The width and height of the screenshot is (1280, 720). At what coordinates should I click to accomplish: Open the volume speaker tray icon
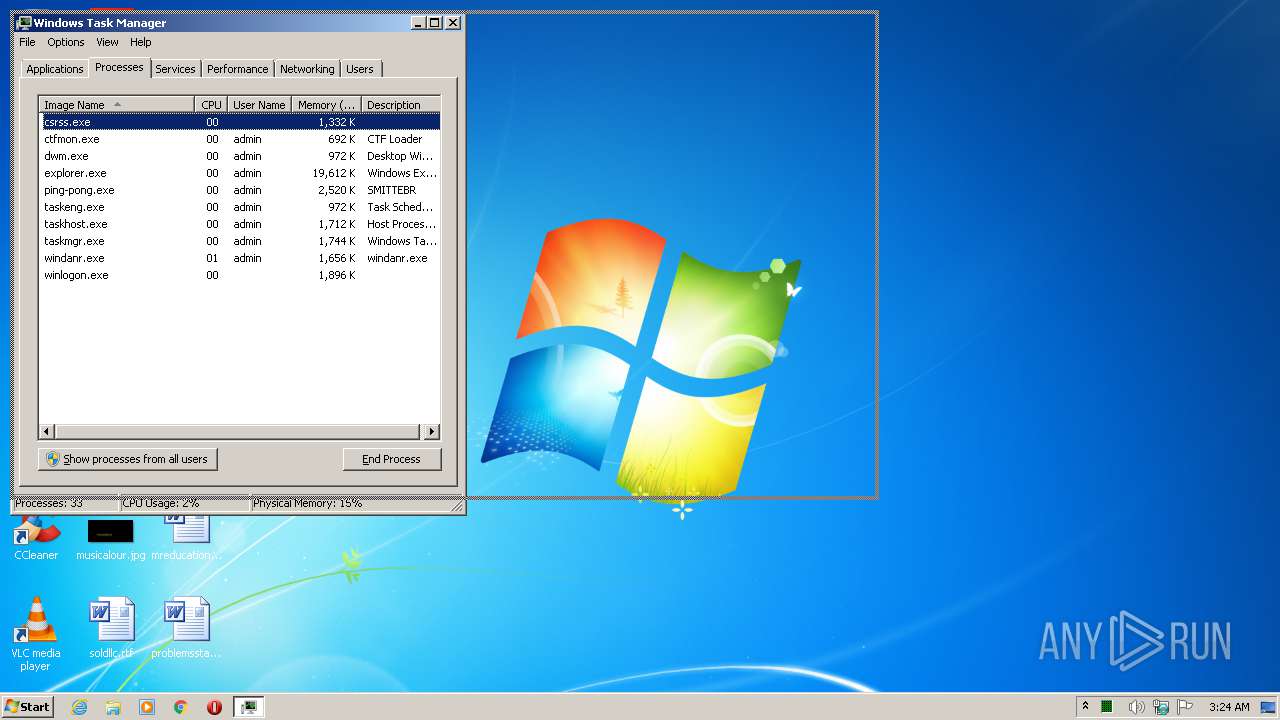[x=1136, y=707]
